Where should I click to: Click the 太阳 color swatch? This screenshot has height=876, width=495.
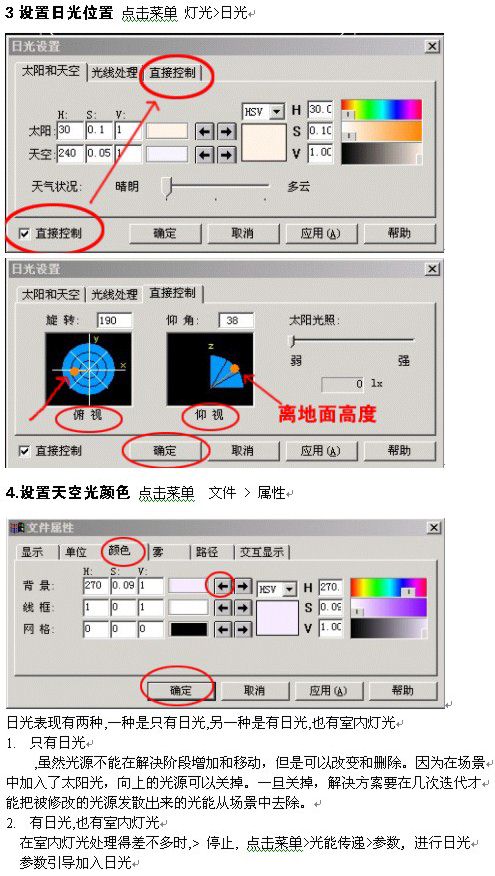(x=166, y=131)
